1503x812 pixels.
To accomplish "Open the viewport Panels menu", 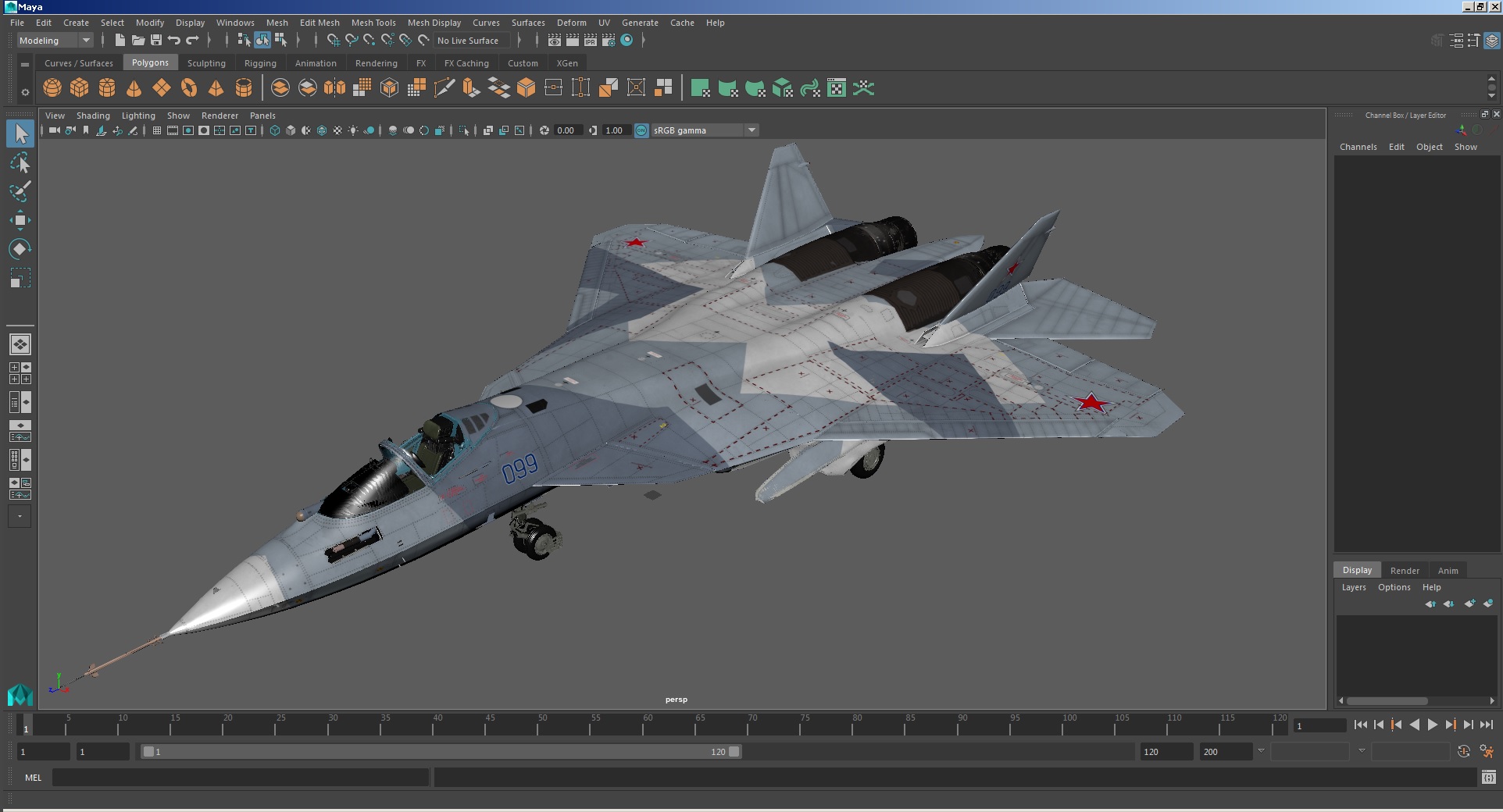I will click(x=262, y=116).
